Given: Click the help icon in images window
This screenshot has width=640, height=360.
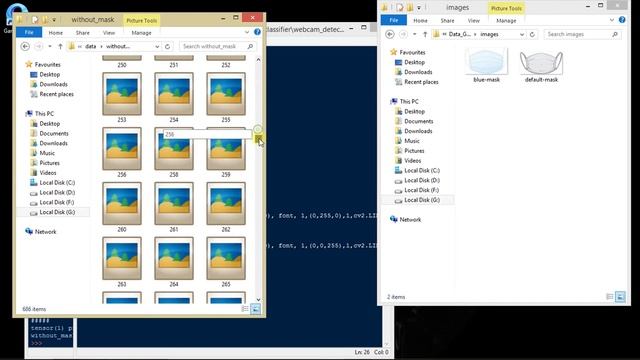Looking at the screenshot, I should pyautogui.click(x=622, y=20).
